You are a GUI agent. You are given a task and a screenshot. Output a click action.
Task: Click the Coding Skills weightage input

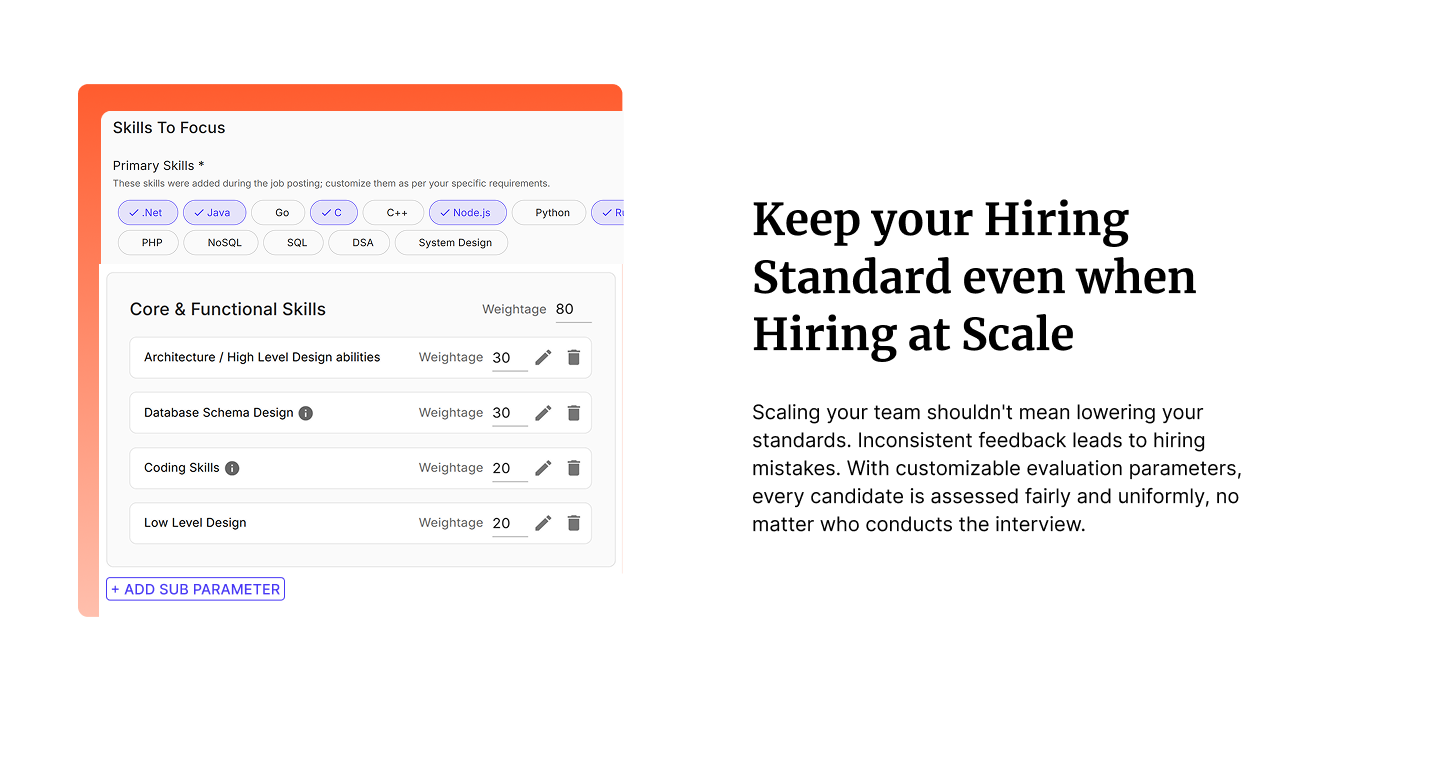(509, 468)
